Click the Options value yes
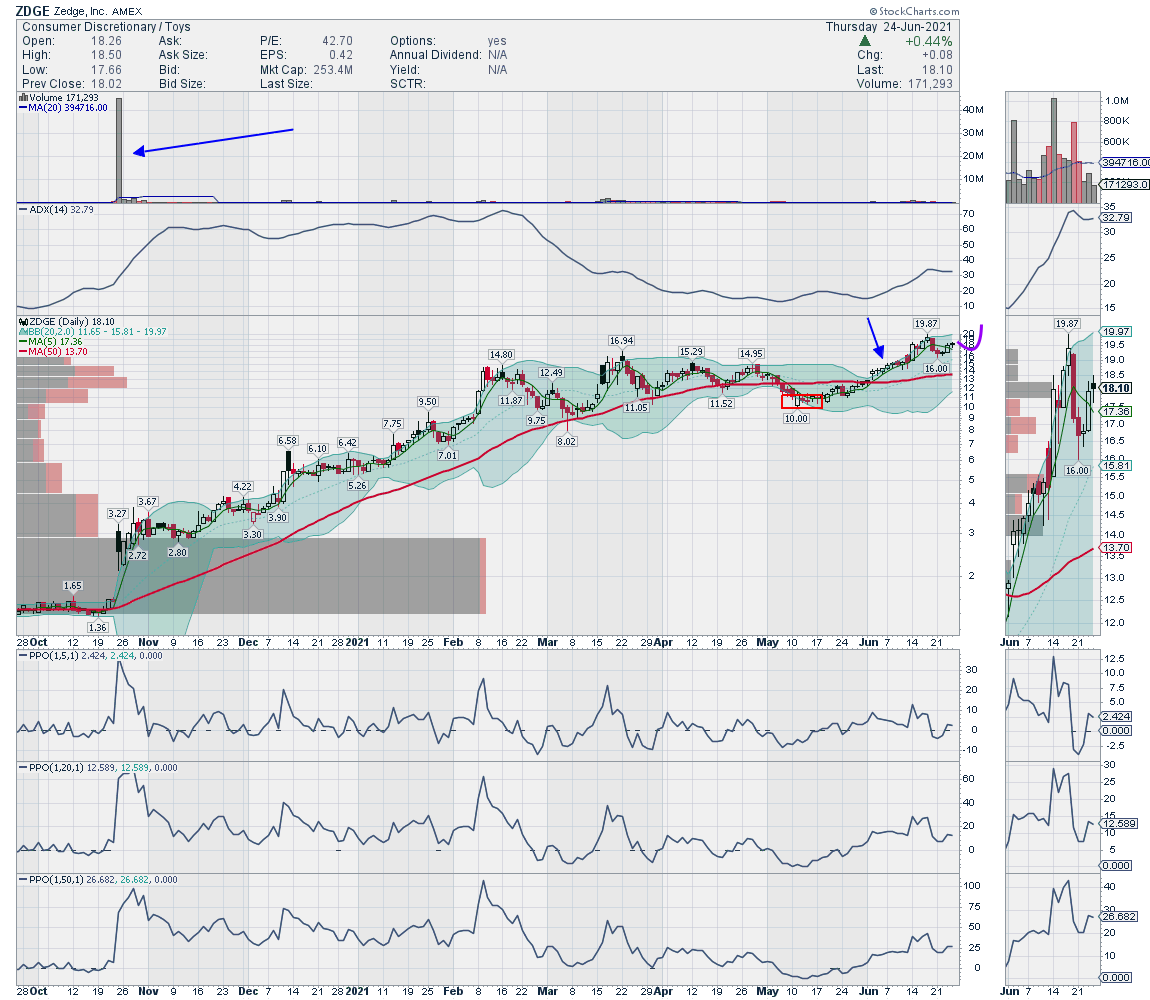The image size is (1150, 1000). click(497, 41)
